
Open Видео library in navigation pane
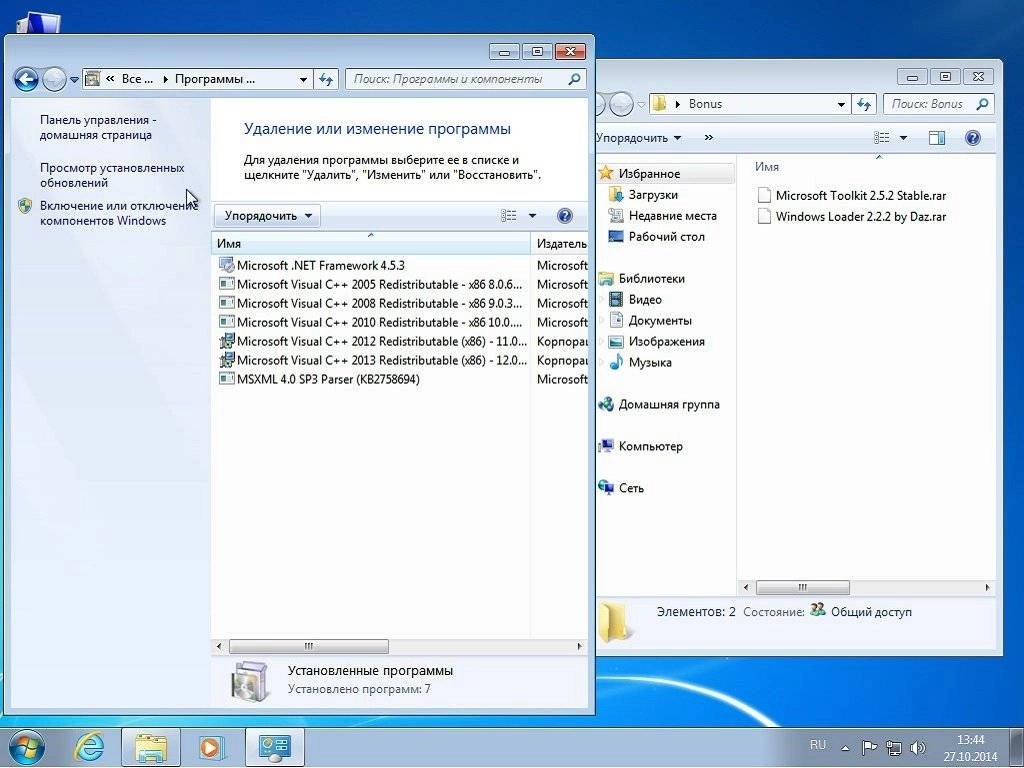[x=645, y=299]
